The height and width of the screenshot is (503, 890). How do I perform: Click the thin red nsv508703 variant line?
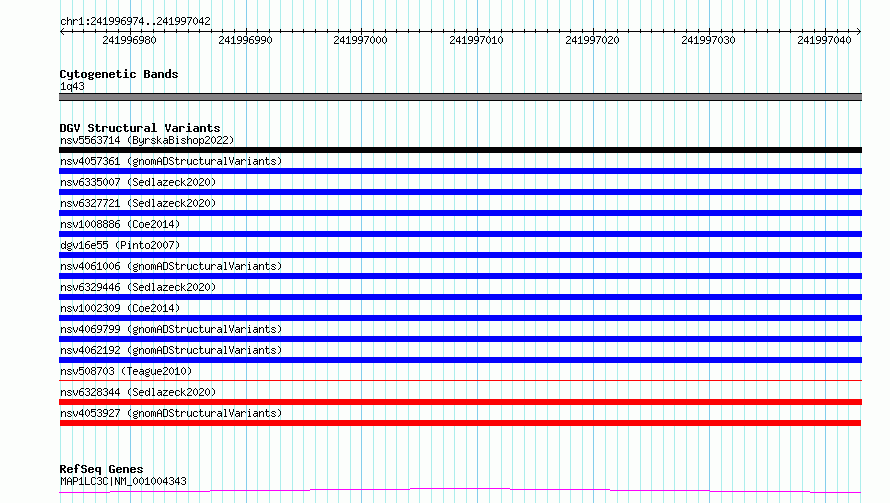[x=460, y=380]
